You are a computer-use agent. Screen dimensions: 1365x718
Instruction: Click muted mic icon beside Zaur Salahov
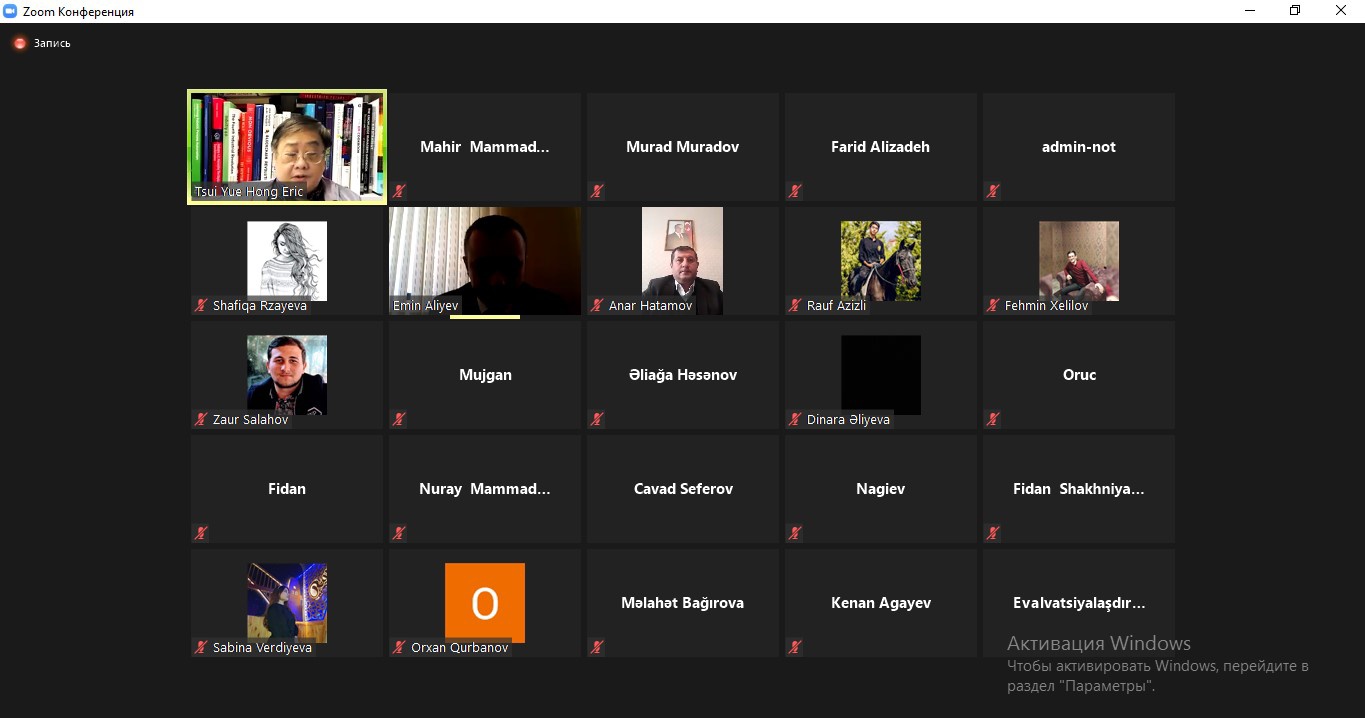click(201, 420)
